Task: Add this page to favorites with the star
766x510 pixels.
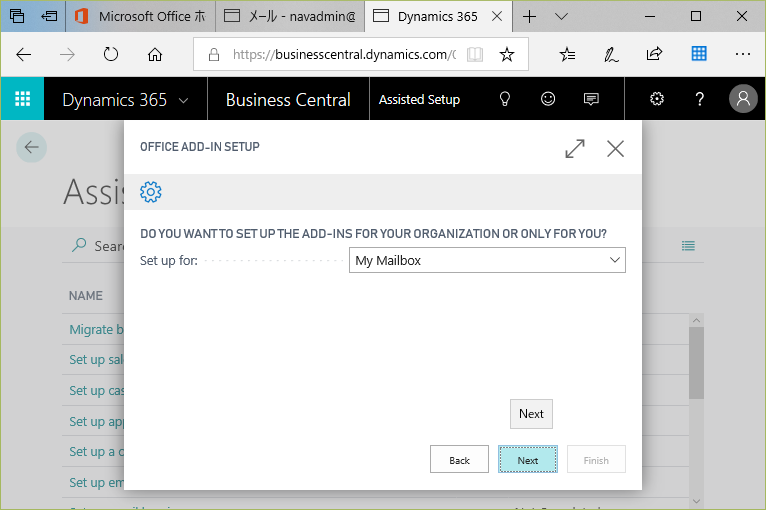Action: [x=507, y=54]
